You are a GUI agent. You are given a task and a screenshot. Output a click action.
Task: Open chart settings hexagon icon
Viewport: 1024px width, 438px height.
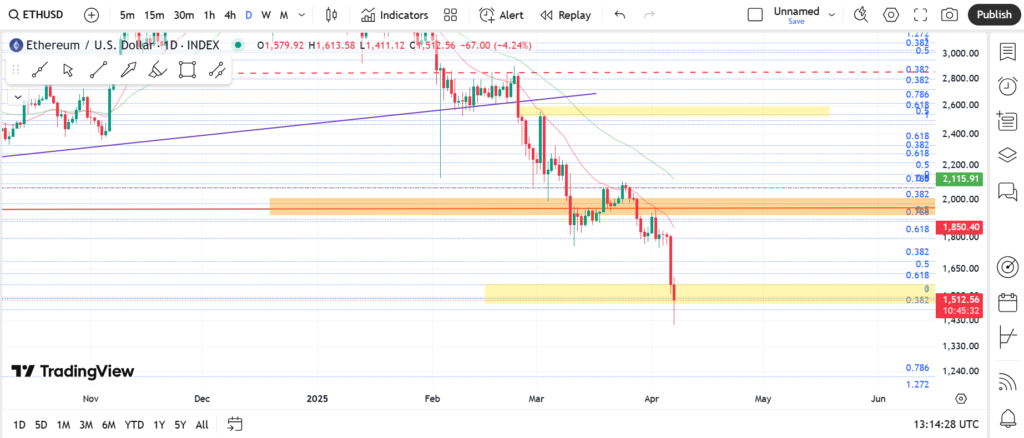891,15
